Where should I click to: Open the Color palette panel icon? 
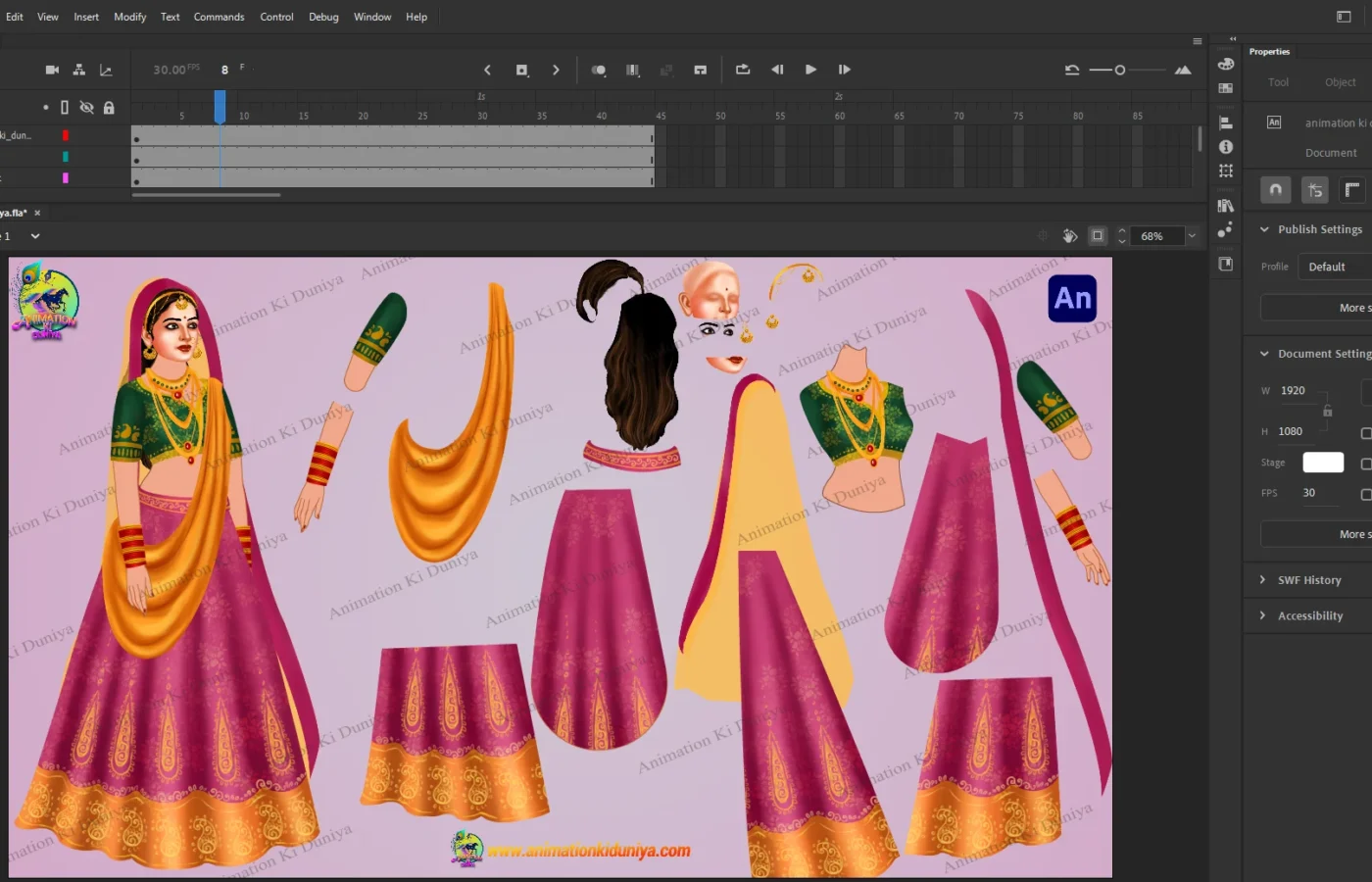(1226, 64)
